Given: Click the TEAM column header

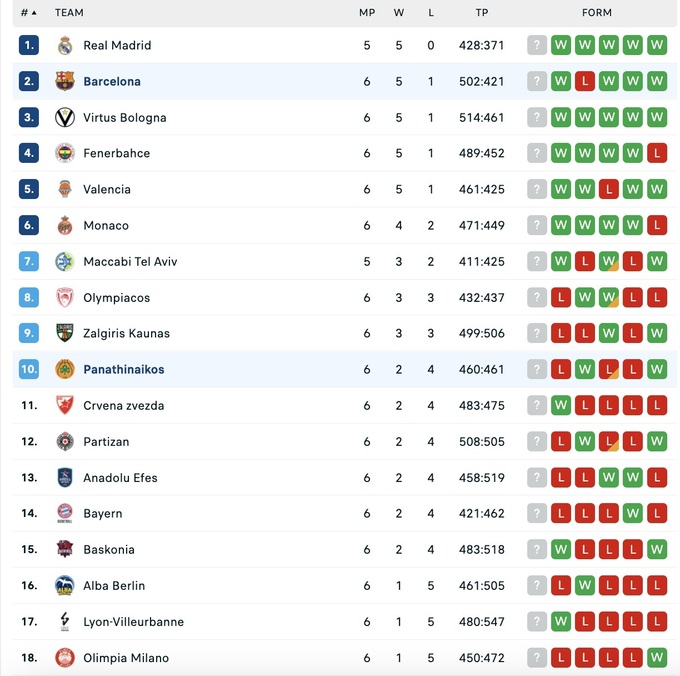Looking at the screenshot, I should click(69, 13).
